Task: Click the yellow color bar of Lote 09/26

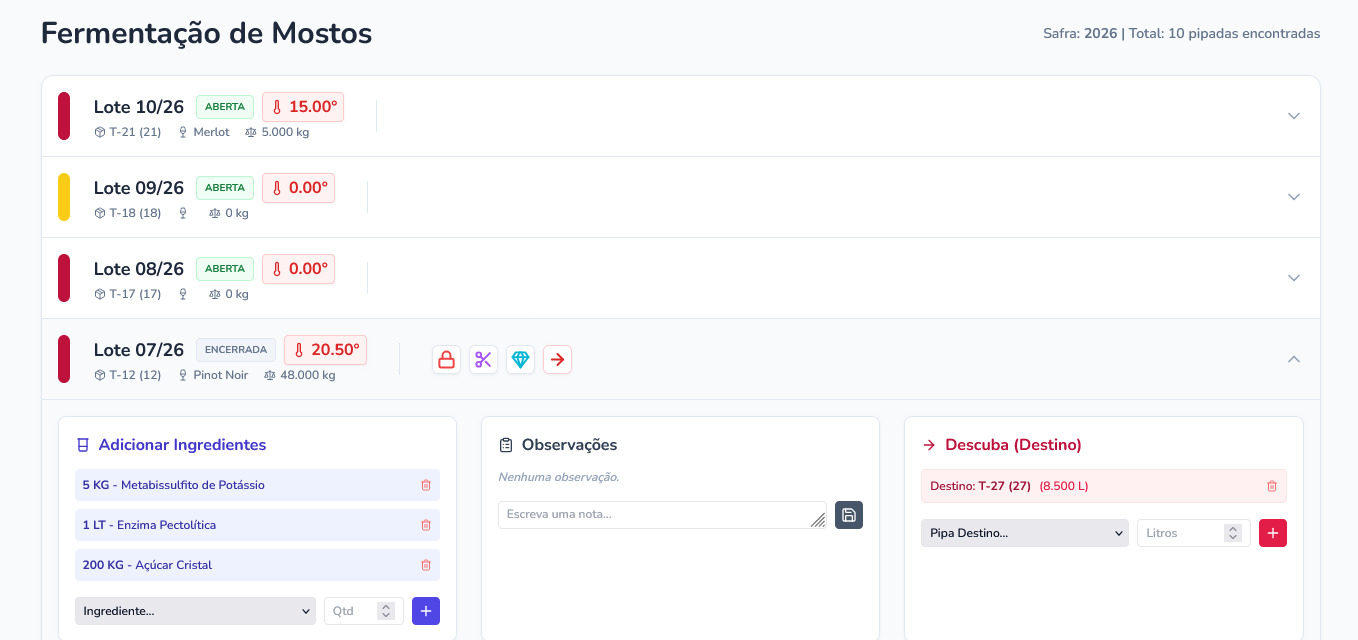Action: click(x=64, y=197)
